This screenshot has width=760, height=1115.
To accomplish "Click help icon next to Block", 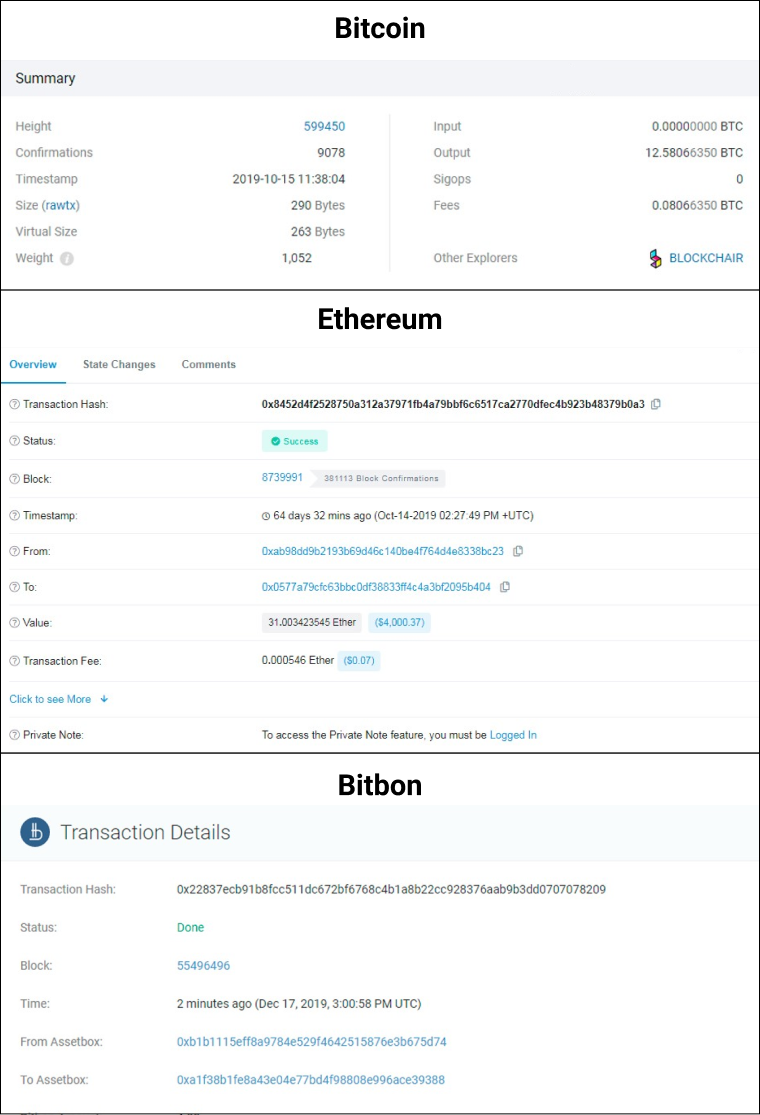I will tap(14, 479).
